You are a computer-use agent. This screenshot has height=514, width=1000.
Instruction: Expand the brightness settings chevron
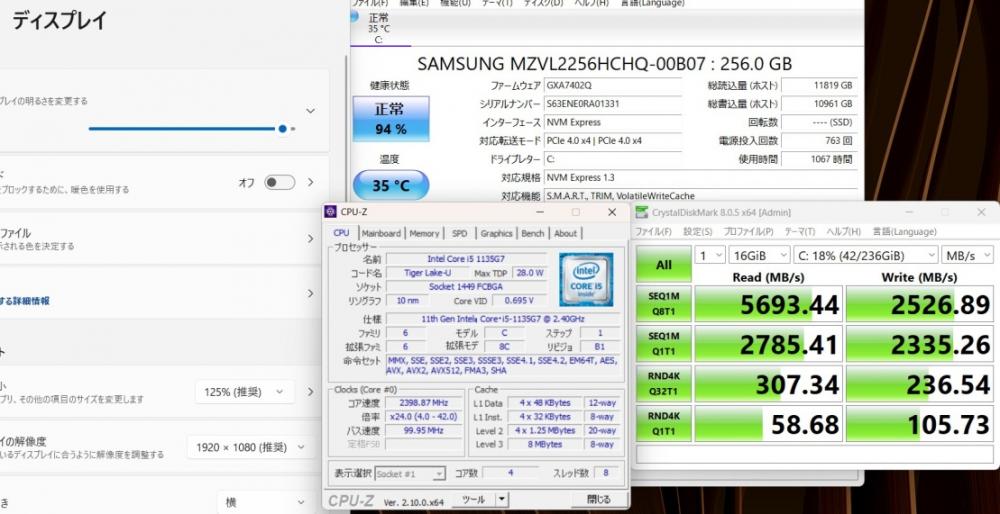311,111
